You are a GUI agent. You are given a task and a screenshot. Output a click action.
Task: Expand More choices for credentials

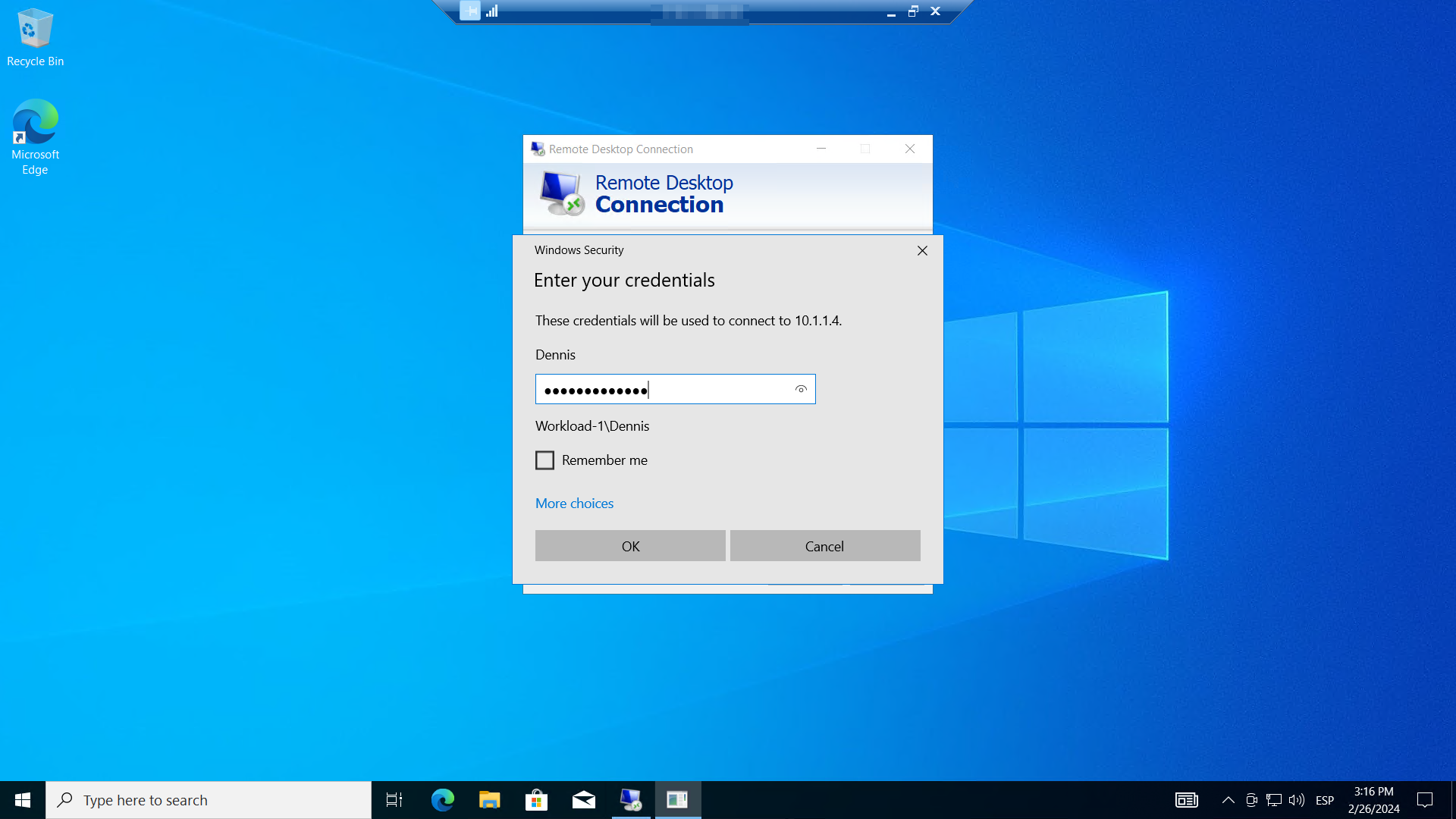[x=574, y=504]
